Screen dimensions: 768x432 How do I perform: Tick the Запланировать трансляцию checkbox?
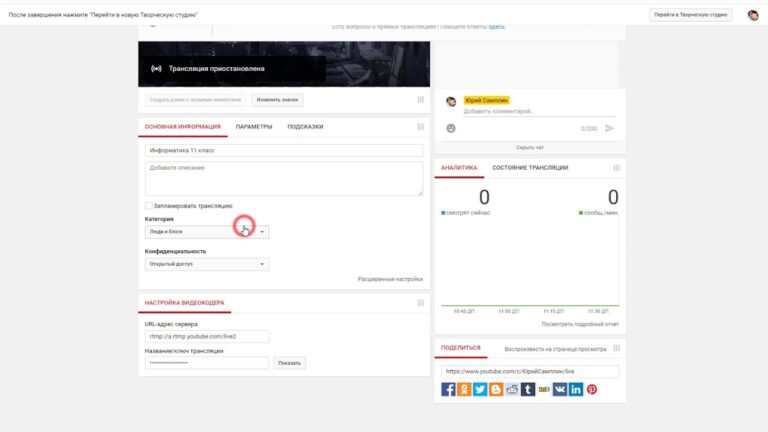pos(148,206)
